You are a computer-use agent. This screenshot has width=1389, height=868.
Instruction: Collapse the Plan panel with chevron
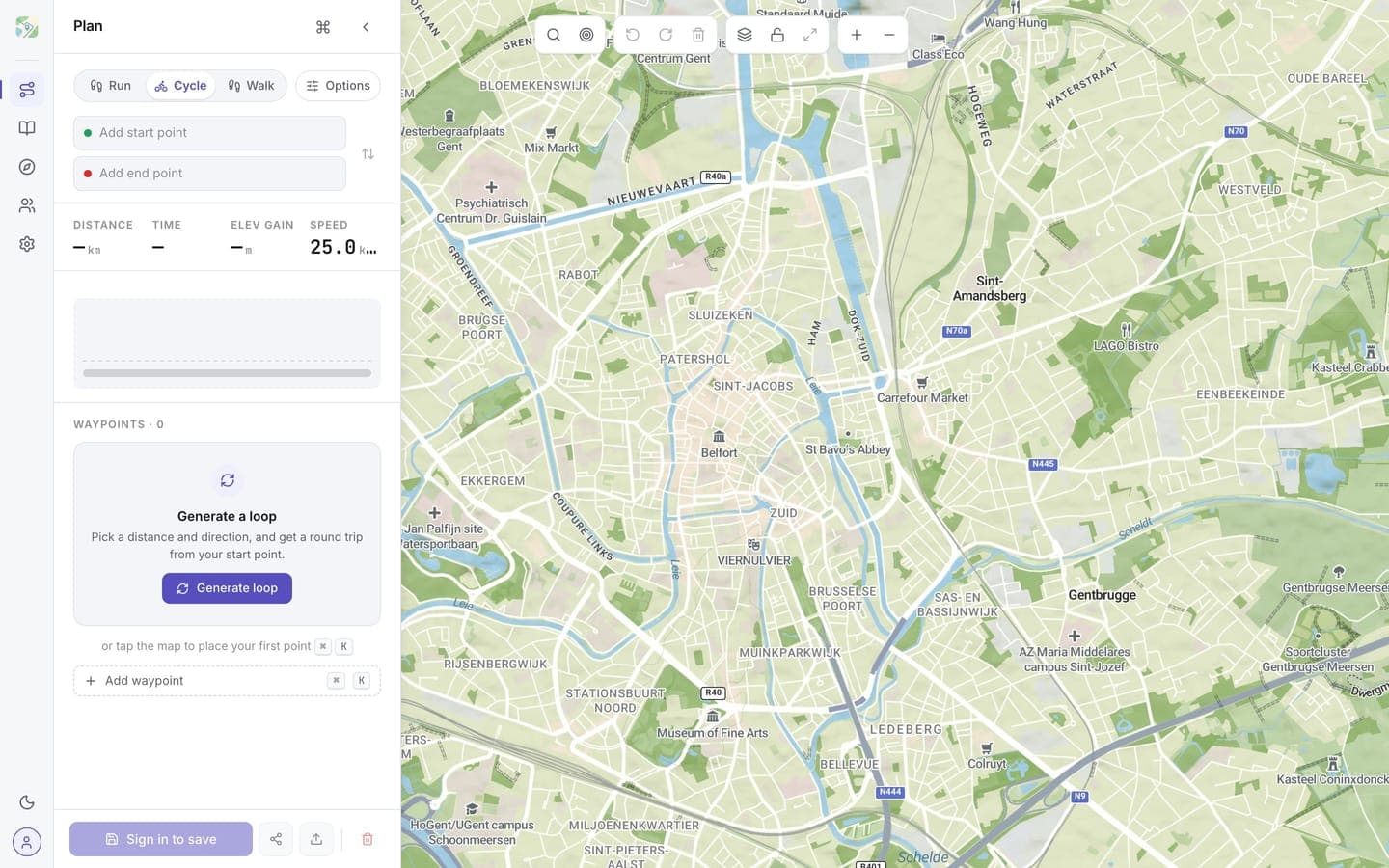pyautogui.click(x=366, y=27)
